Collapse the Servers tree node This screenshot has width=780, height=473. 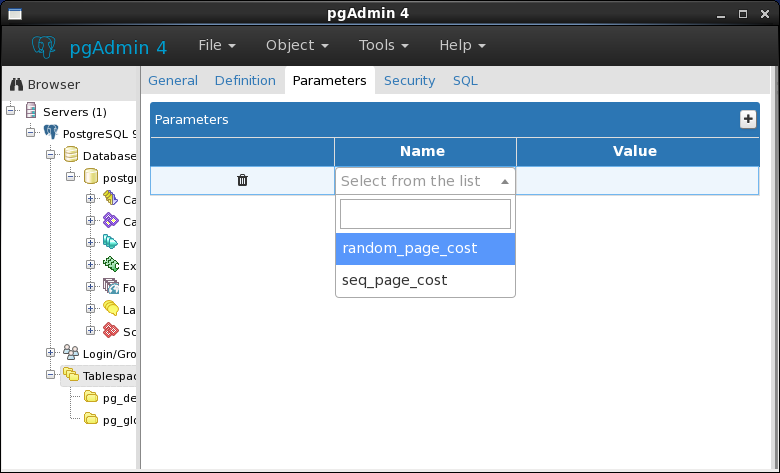(10, 110)
